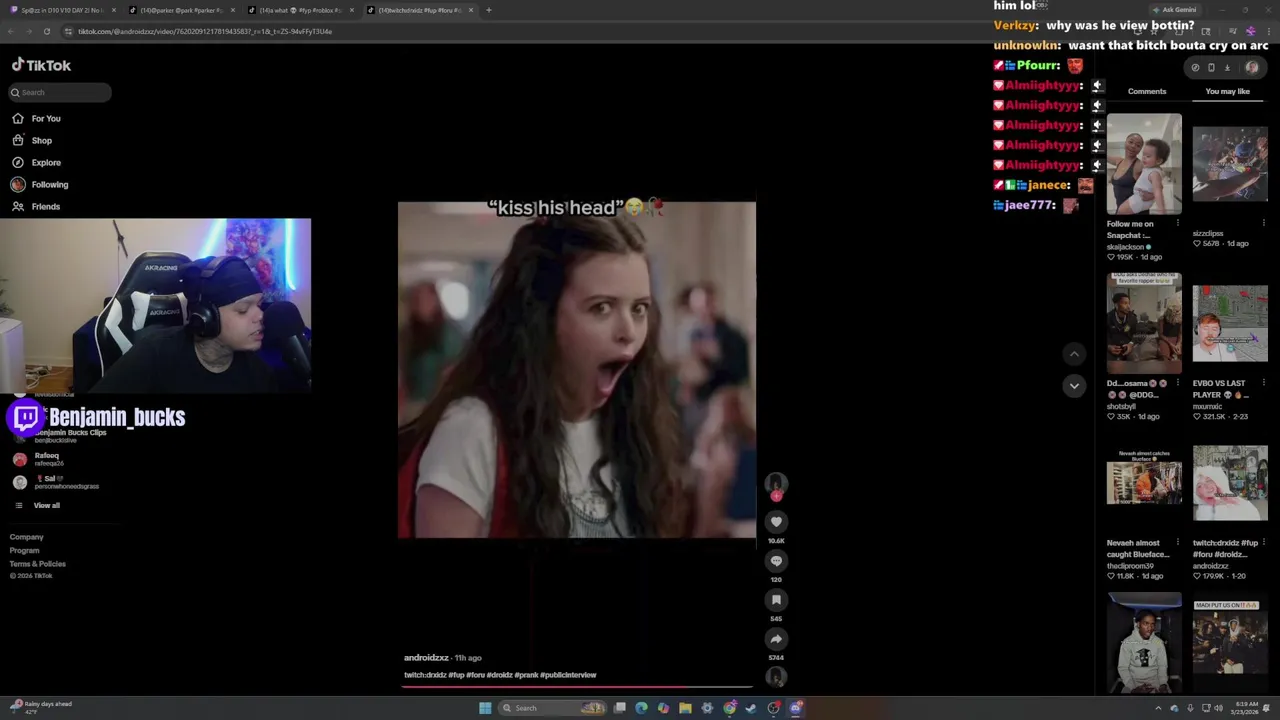Switch to the Sp@zz Twitch browser tab
Viewport: 1280px width, 720px height.
(62, 10)
